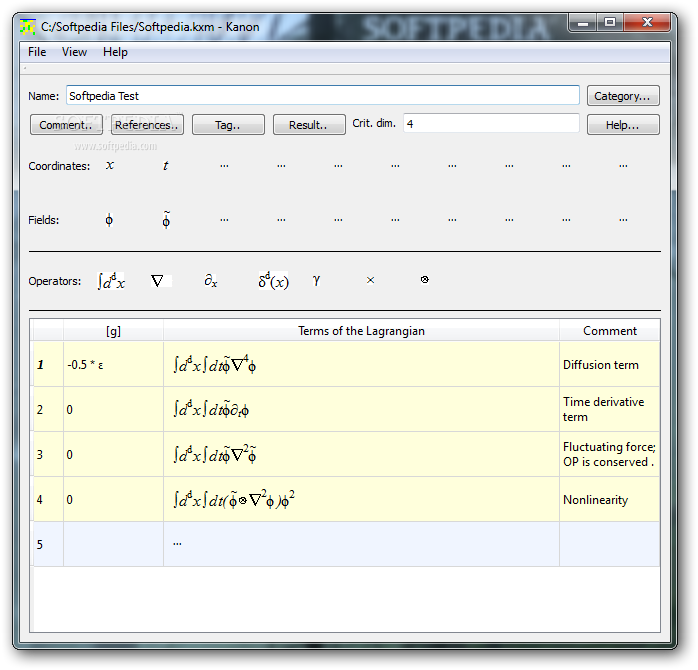Click the Time derivative term comment

point(609,410)
